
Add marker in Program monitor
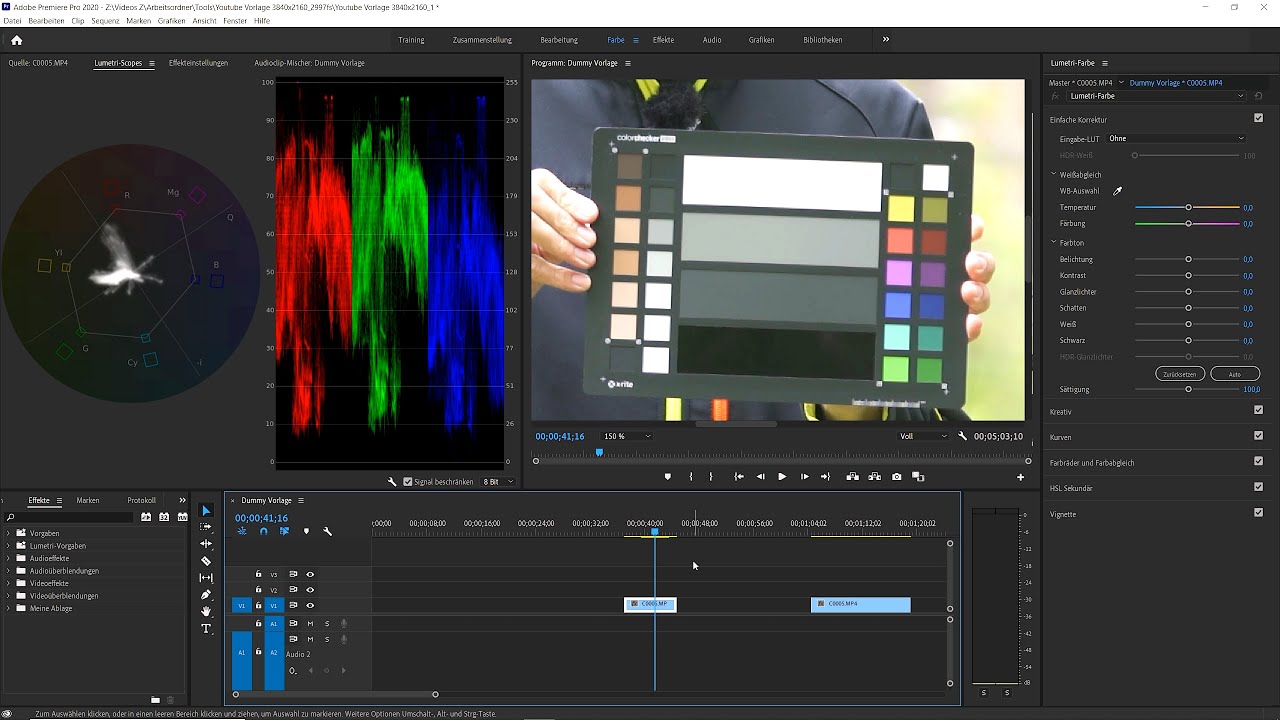(x=668, y=477)
